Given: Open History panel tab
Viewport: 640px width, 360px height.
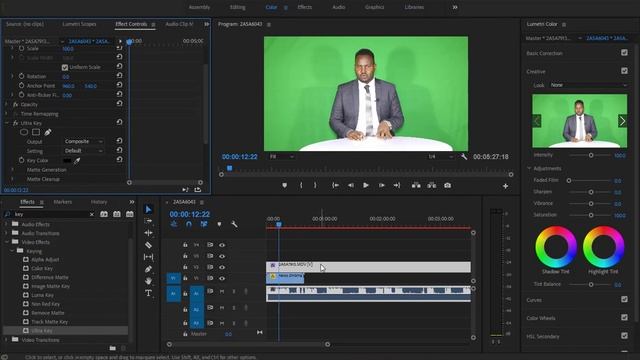Looking at the screenshot, I should [x=99, y=202].
